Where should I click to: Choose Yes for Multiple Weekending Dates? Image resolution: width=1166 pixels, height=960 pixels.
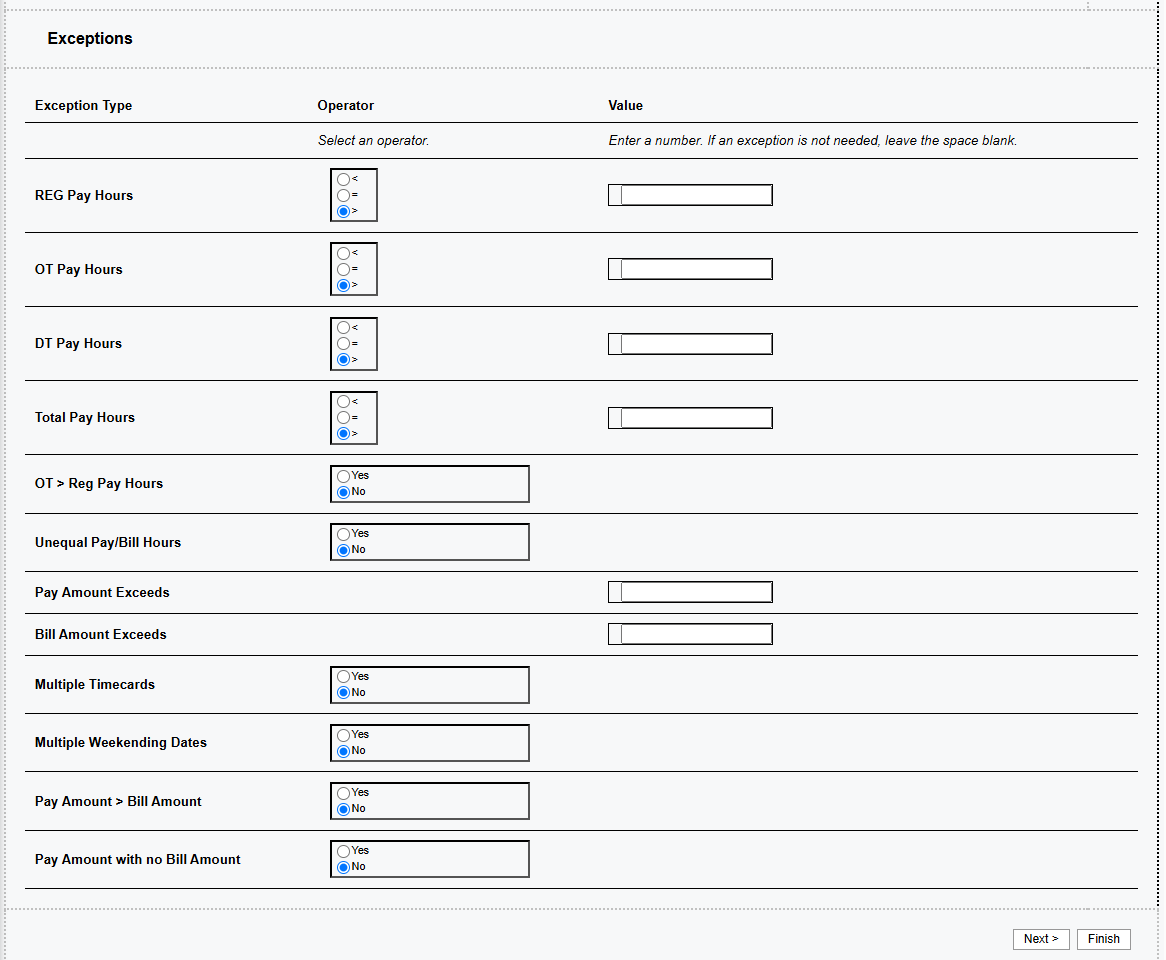[x=344, y=735]
